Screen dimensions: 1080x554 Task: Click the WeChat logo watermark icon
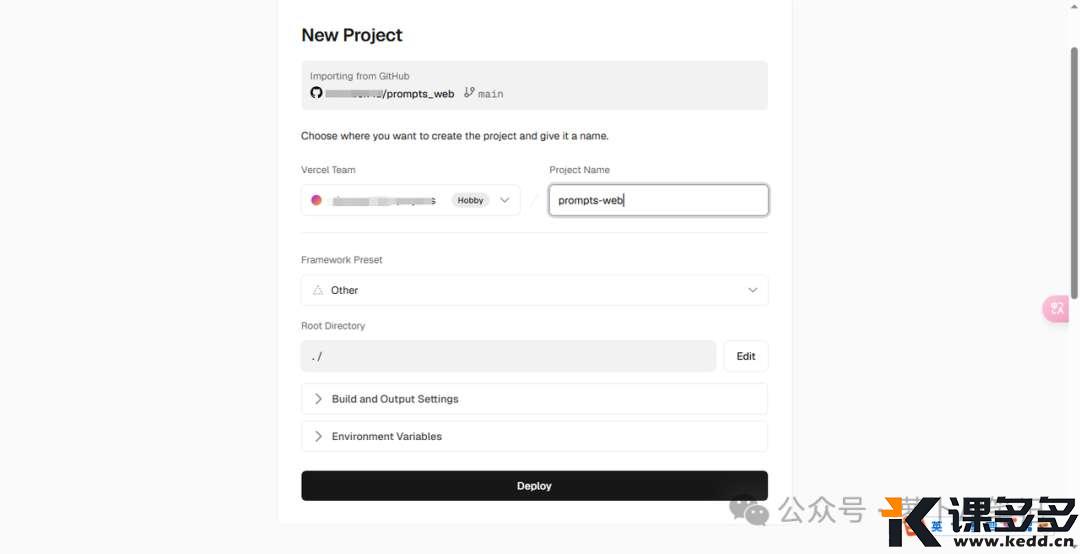[x=749, y=511]
